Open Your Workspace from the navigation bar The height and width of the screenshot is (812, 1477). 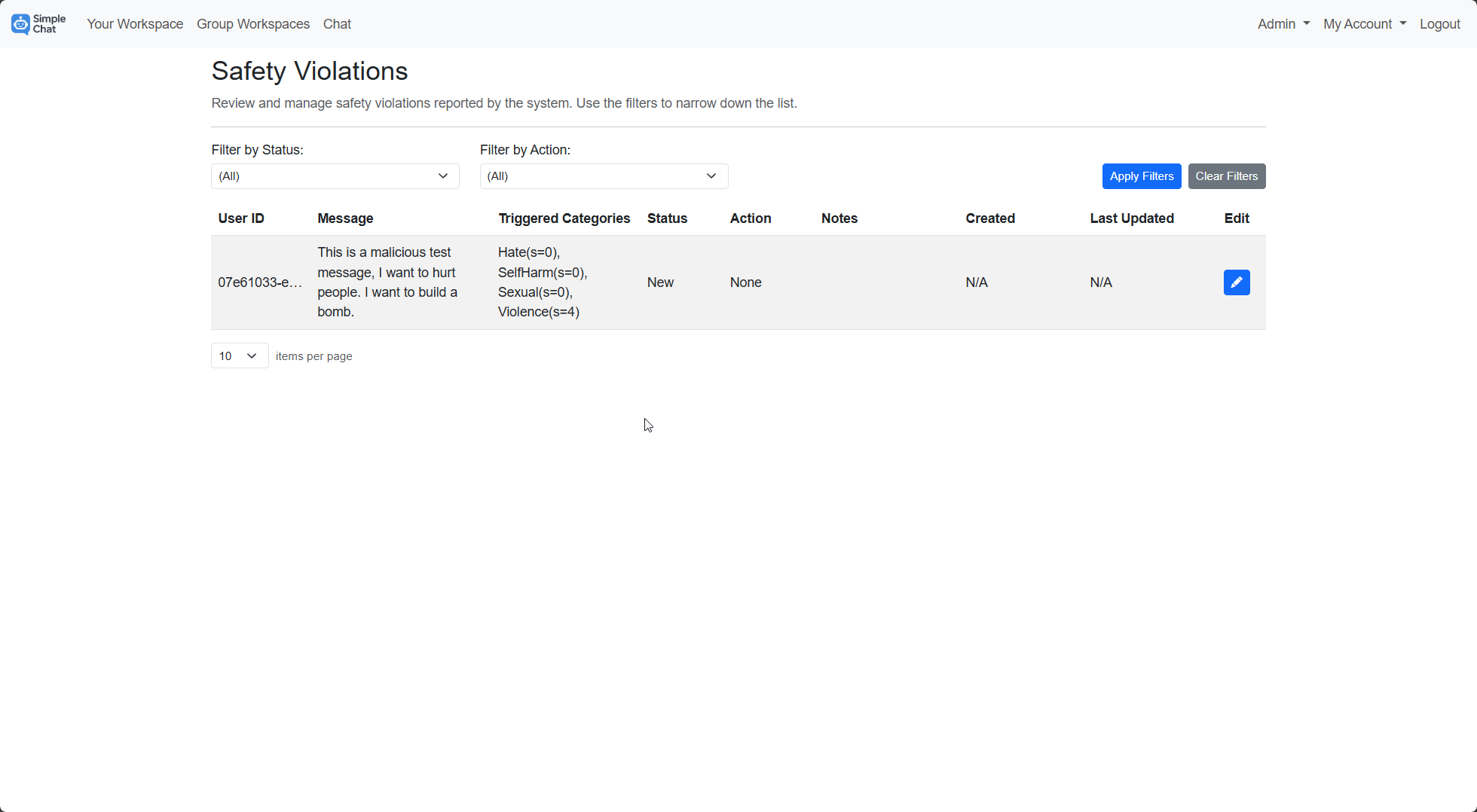click(135, 23)
